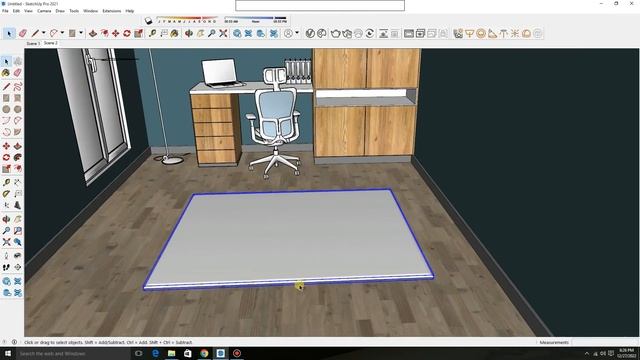Viewport: 640px width, 360px height.
Task: Select the Text label tool in top toolbar
Action: click(x=164, y=33)
